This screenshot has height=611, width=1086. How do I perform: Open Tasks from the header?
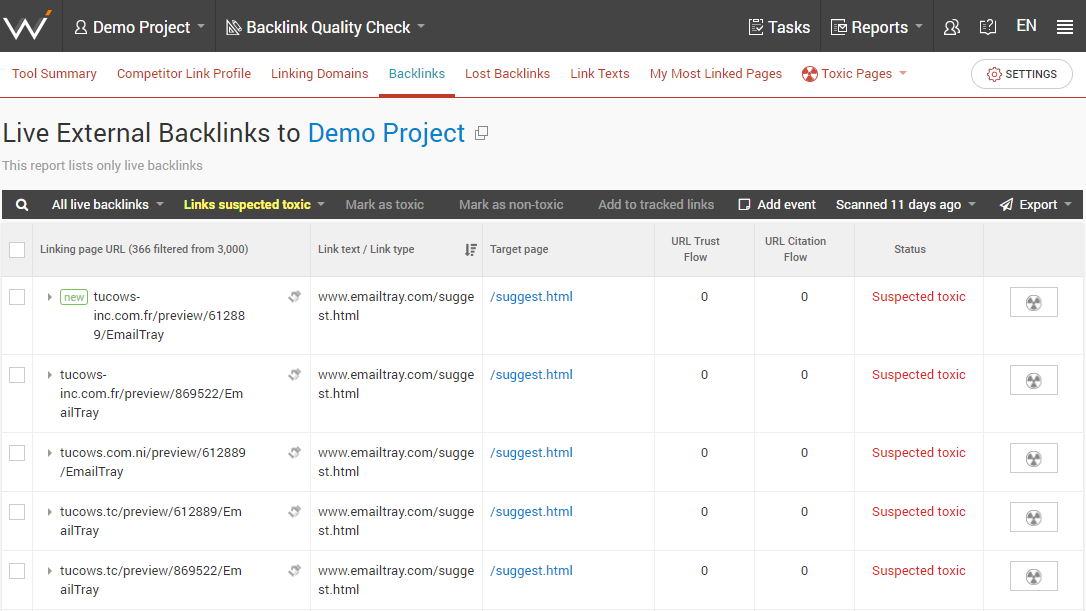click(x=779, y=27)
